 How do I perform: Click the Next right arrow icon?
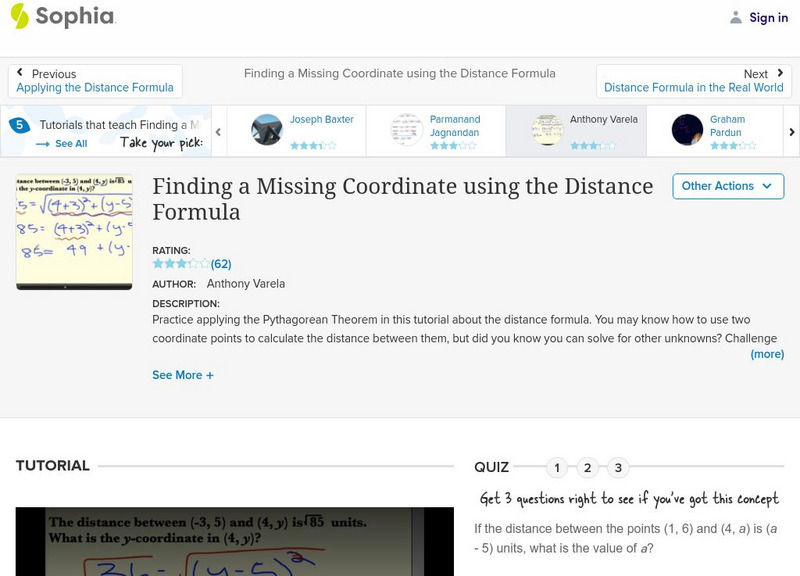coord(780,73)
